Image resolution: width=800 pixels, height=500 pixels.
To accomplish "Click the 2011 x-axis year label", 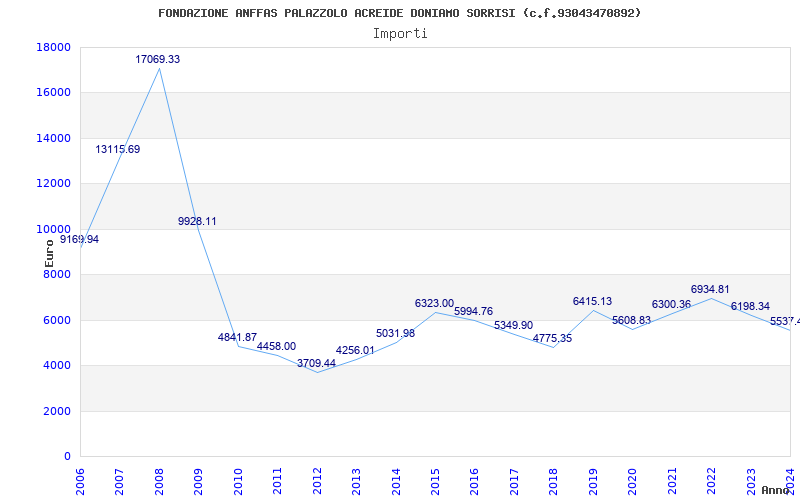I will [x=278, y=481].
